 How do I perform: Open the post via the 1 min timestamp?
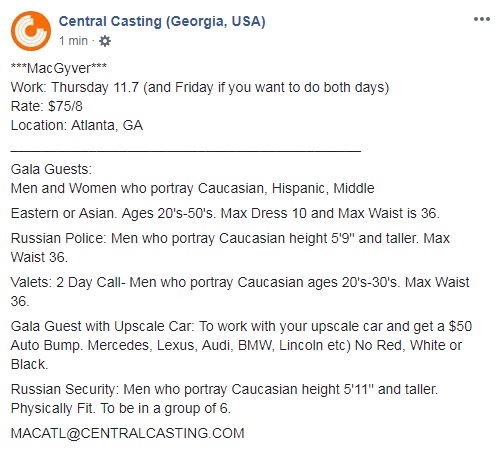[73, 41]
